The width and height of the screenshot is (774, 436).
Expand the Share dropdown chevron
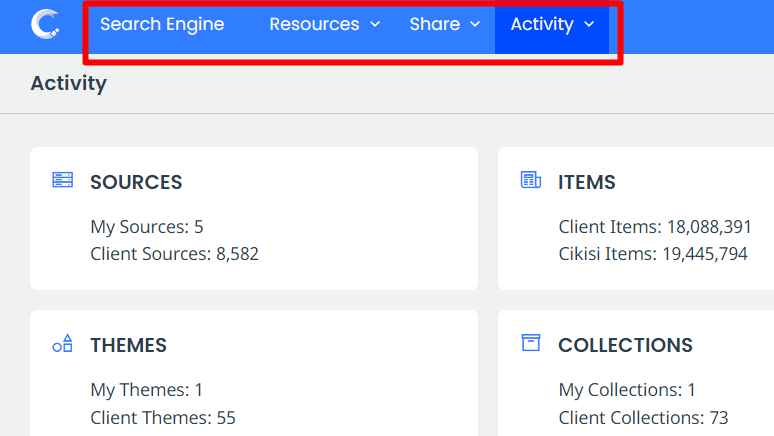click(475, 24)
